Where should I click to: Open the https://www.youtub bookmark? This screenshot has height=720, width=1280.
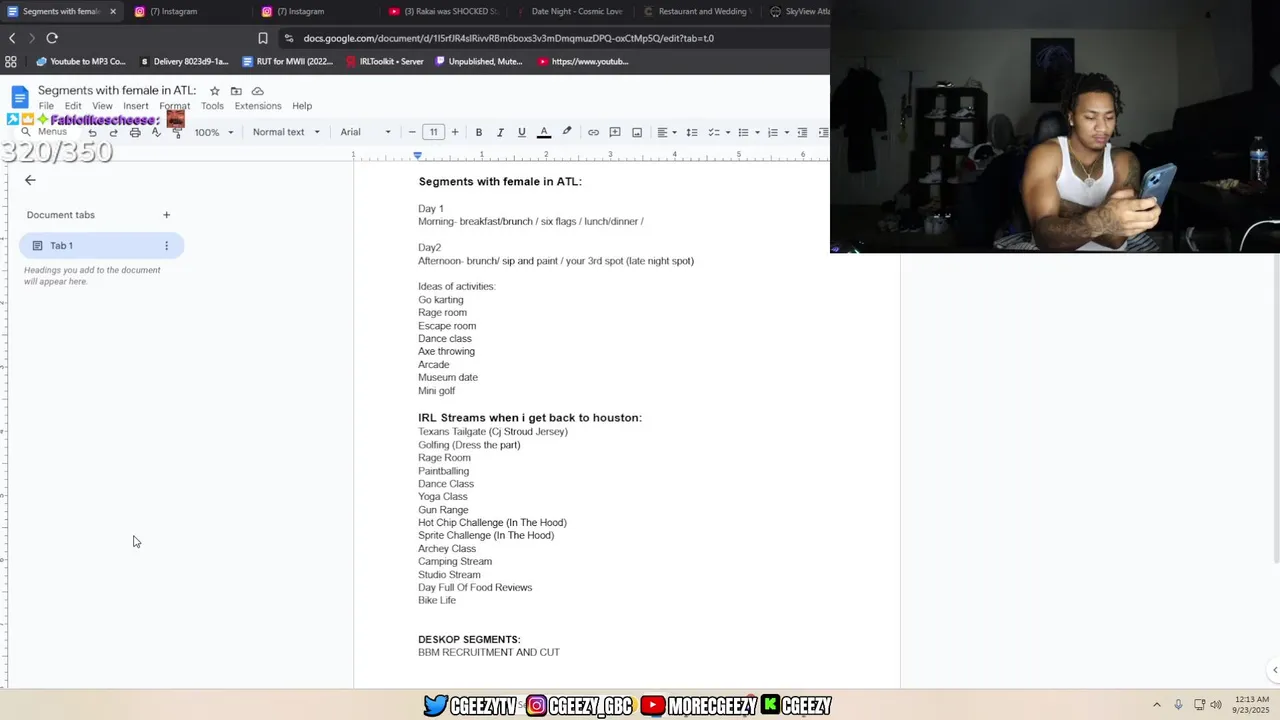583,61
